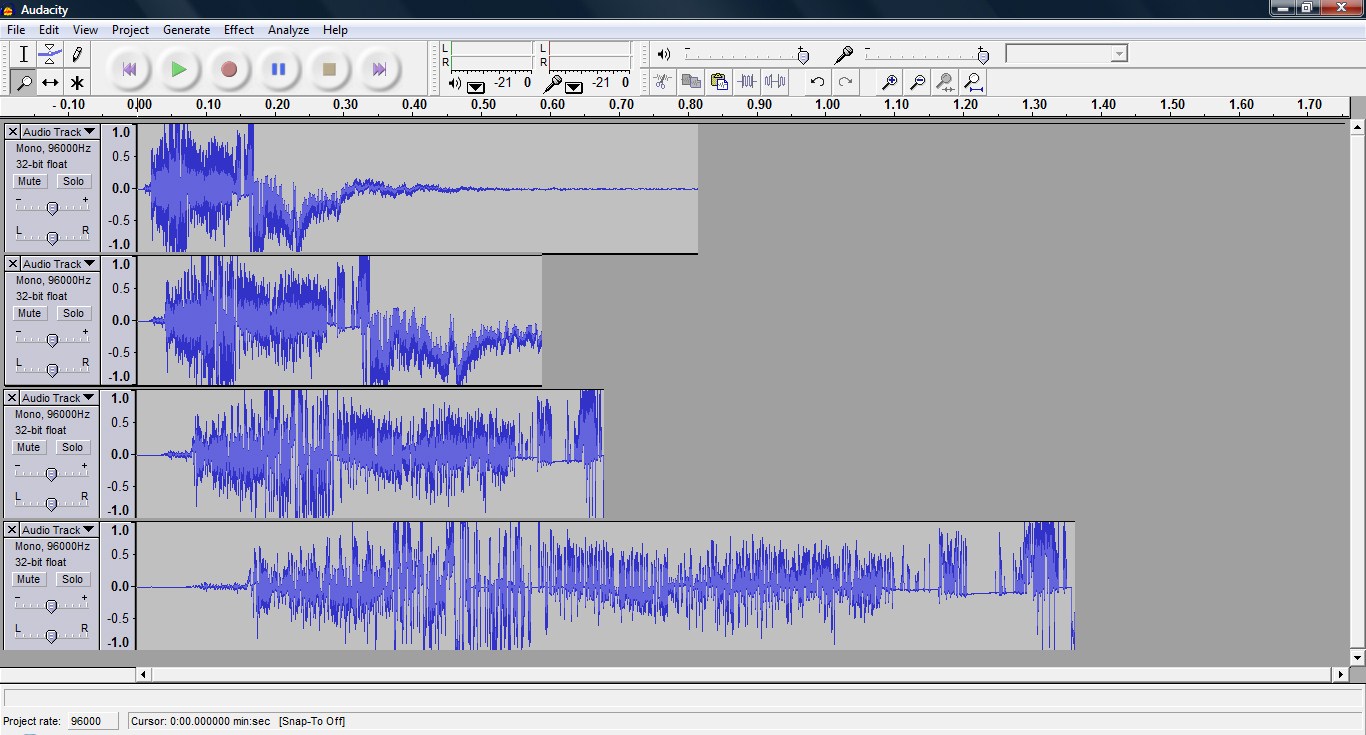Activate the Time Shift tool
Viewport: 1366px width, 735px height.
tap(50, 83)
